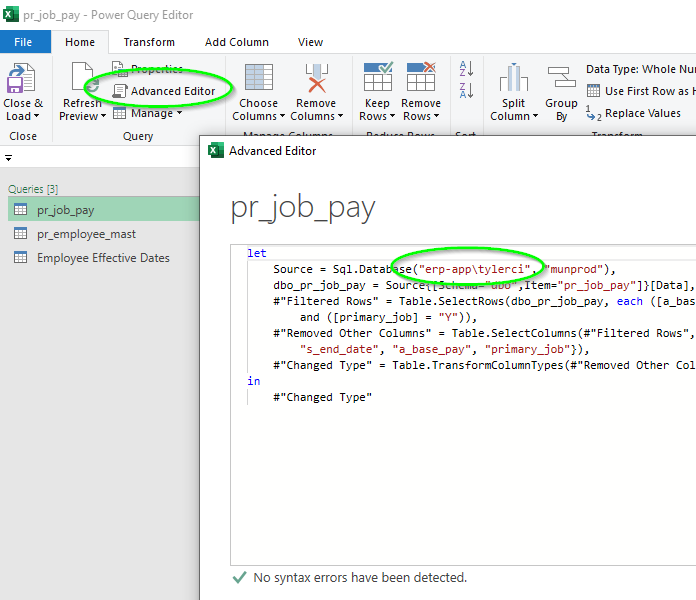Click the quick access toolbar customize arrow
This screenshot has width=696, height=600.
(x=8, y=158)
